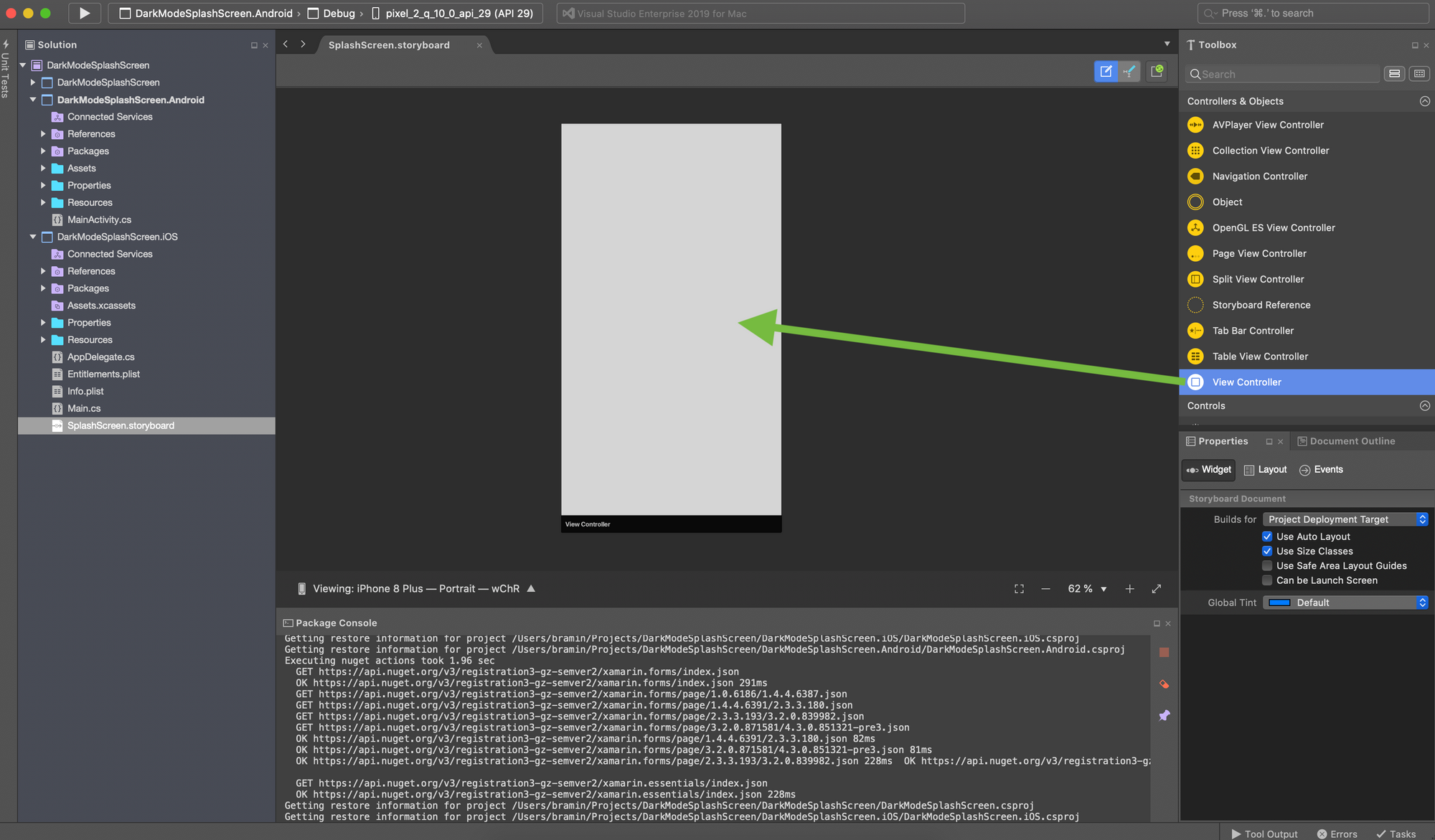
Task: Switch Toolbox to list view icon
Action: [1394, 74]
